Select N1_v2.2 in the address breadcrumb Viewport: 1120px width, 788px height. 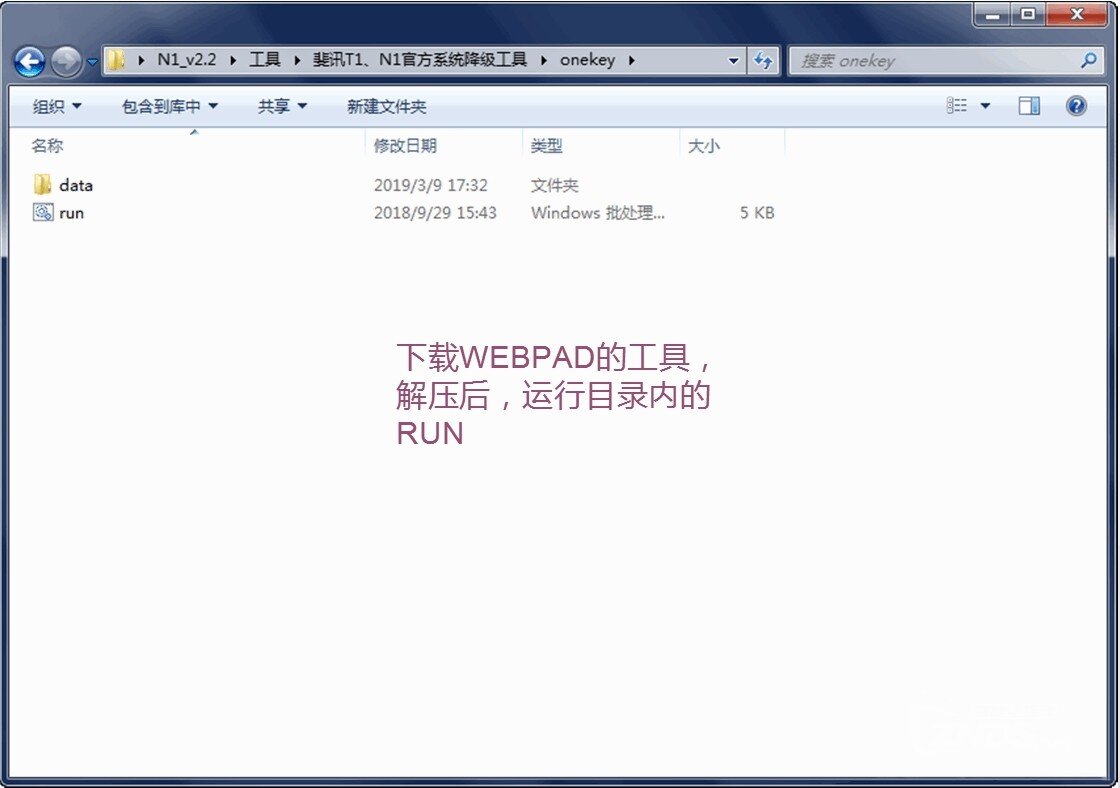click(186, 59)
